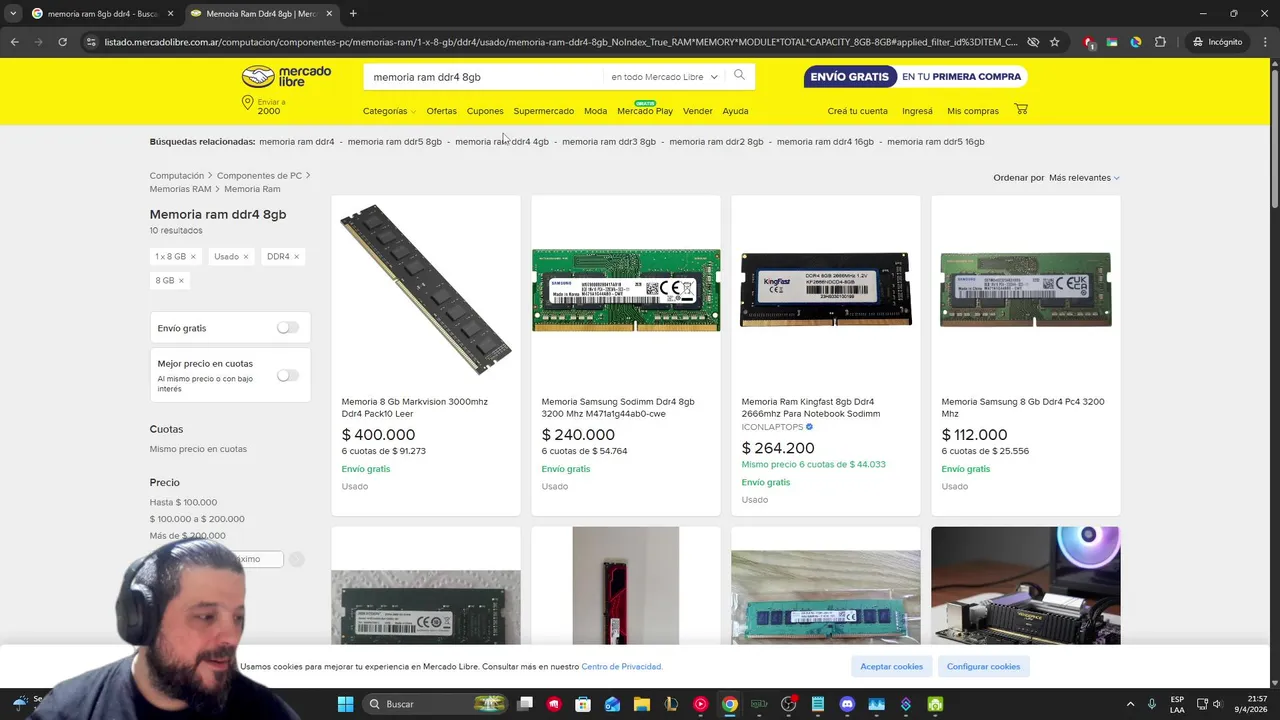The width and height of the screenshot is (1280, 720).
Task: Remove the '8 GB' filter chip
Action: (181, 281)
